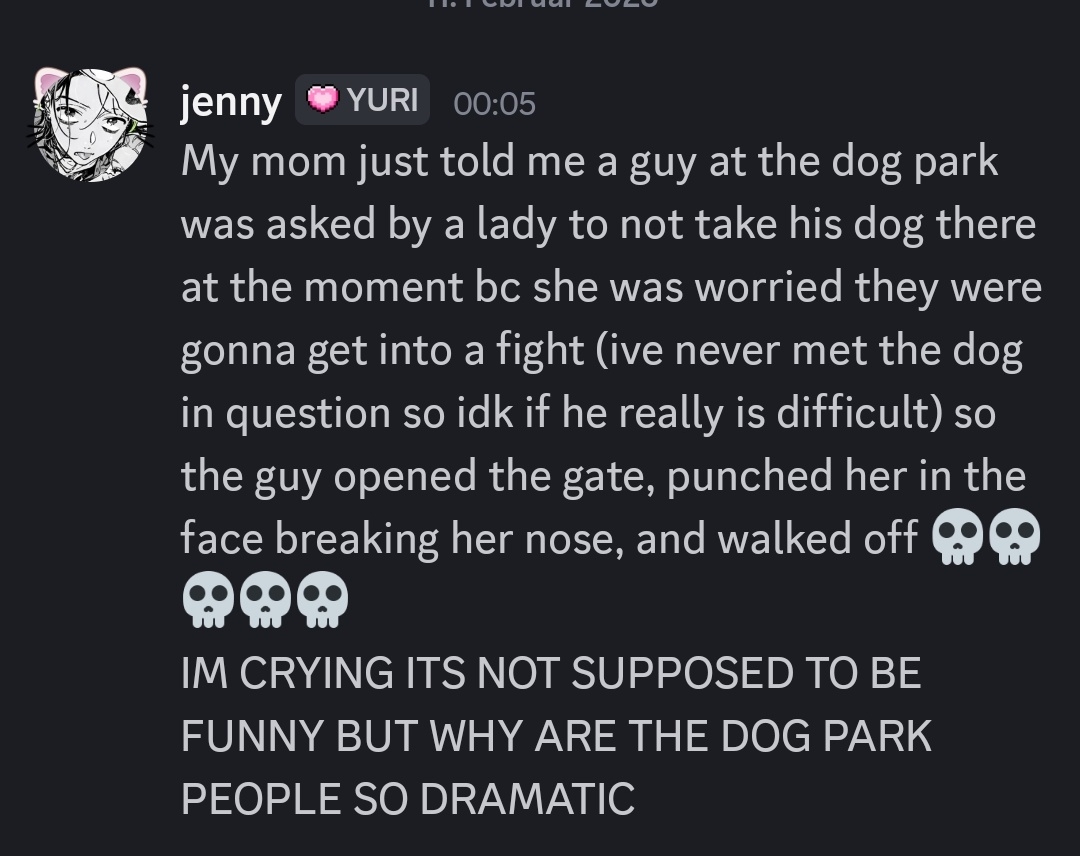The image size is (1080, 856).
Task: Click the final line "PEOPLE SO DRAMATIC"
Action: click(408, 799)
